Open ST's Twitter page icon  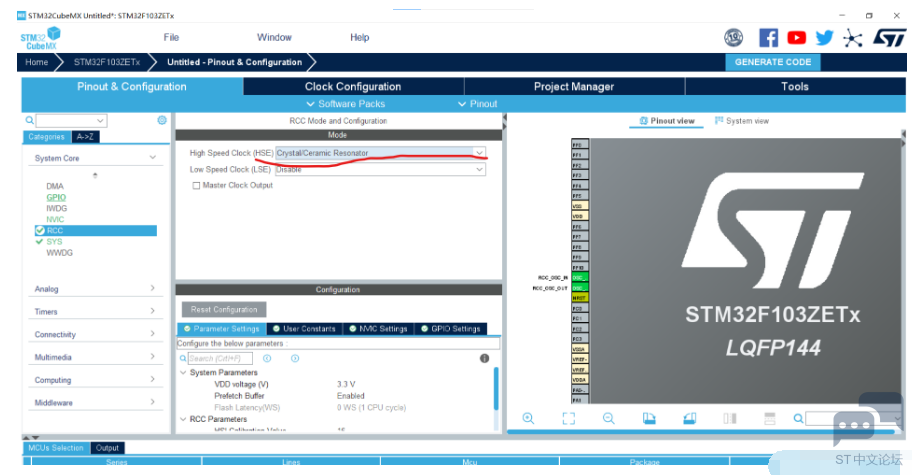[x=824, y=38]
